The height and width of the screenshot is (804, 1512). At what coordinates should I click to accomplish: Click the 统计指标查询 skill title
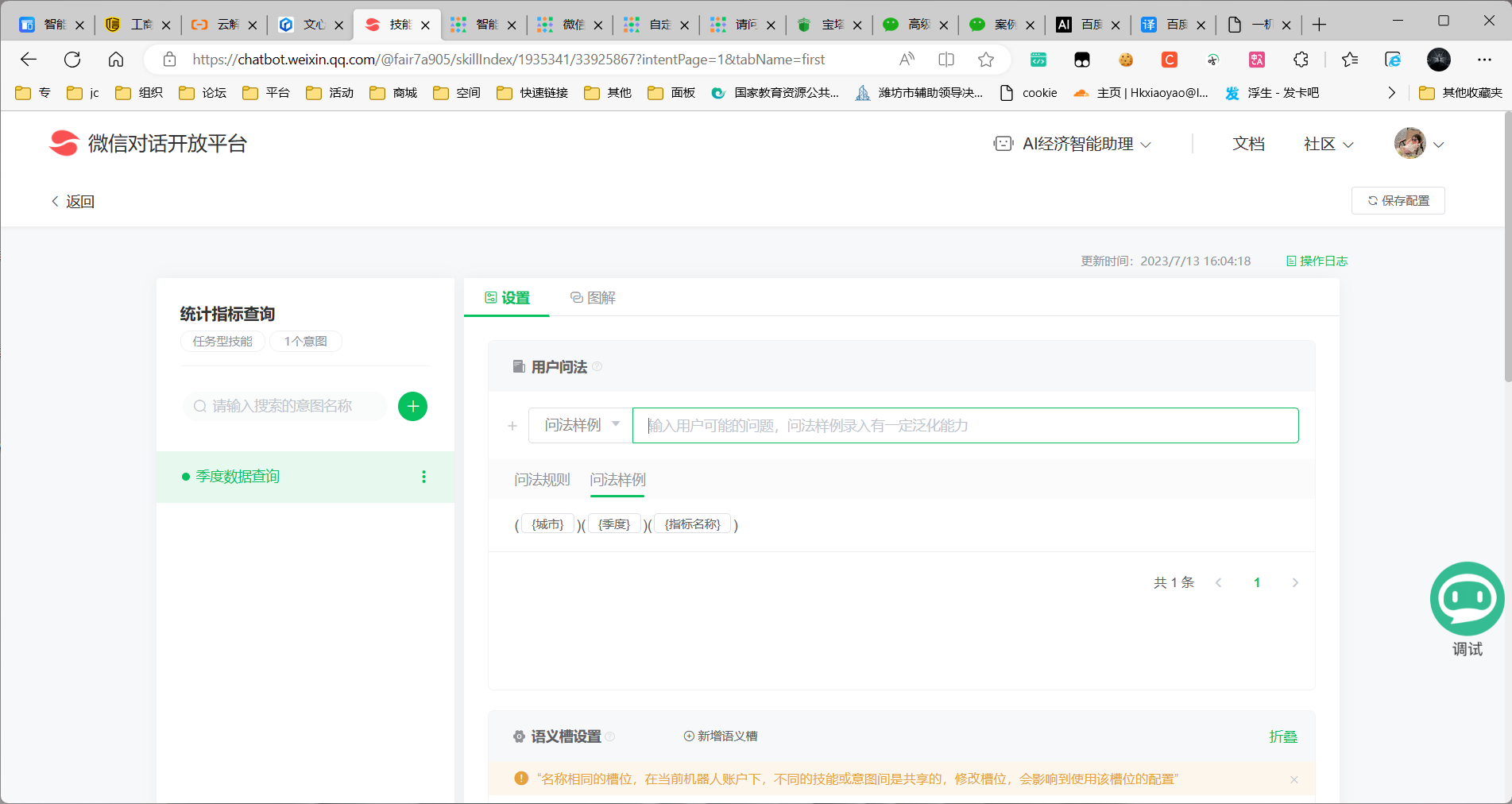pyautogui.click(x=227, y=314)
